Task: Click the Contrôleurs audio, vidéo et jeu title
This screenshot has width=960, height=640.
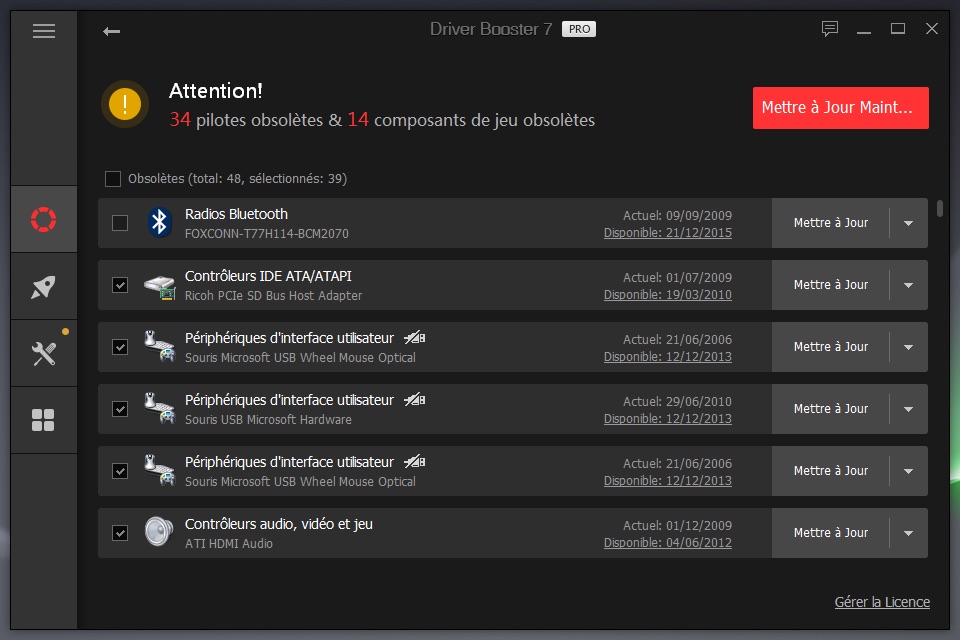Action: coord(279,524)
